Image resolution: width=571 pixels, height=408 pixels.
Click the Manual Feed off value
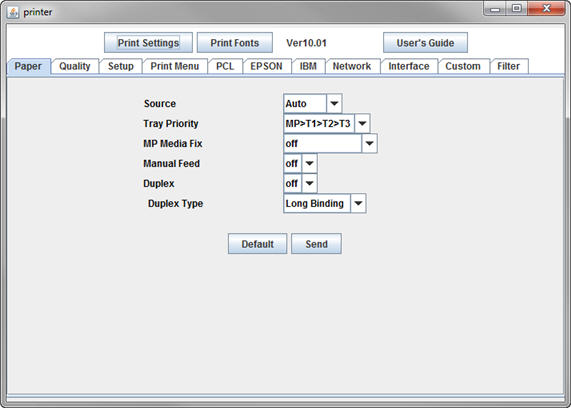[293, 164]
